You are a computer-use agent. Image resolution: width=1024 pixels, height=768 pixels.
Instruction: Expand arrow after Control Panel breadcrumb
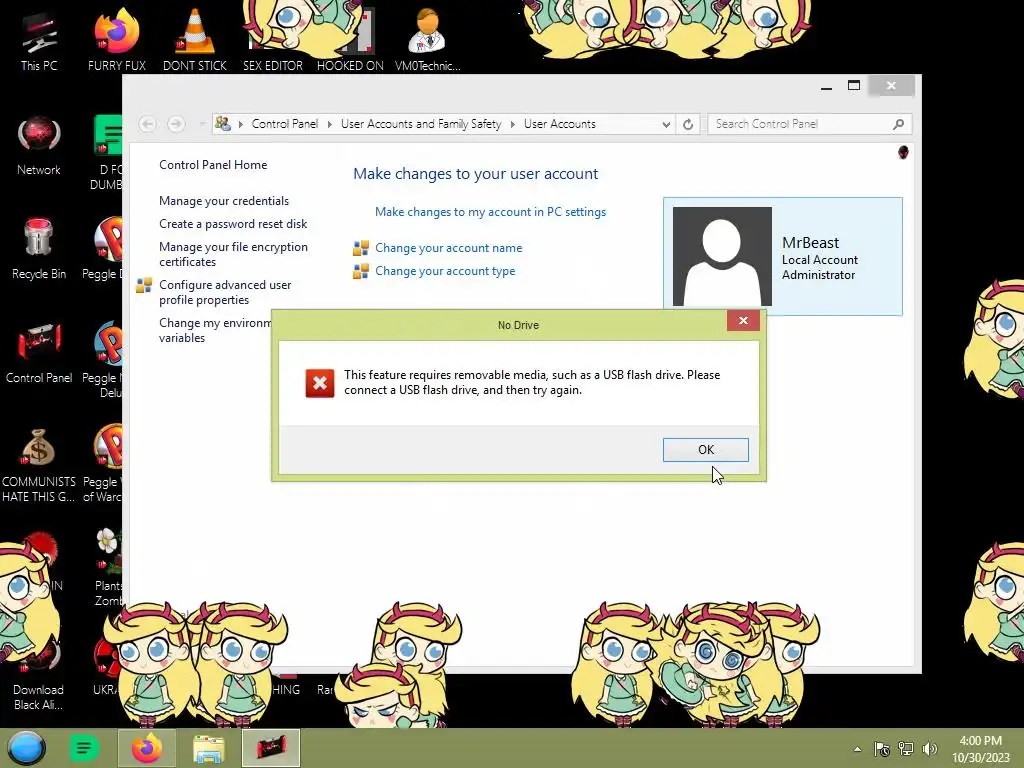(x=330, y=124)
